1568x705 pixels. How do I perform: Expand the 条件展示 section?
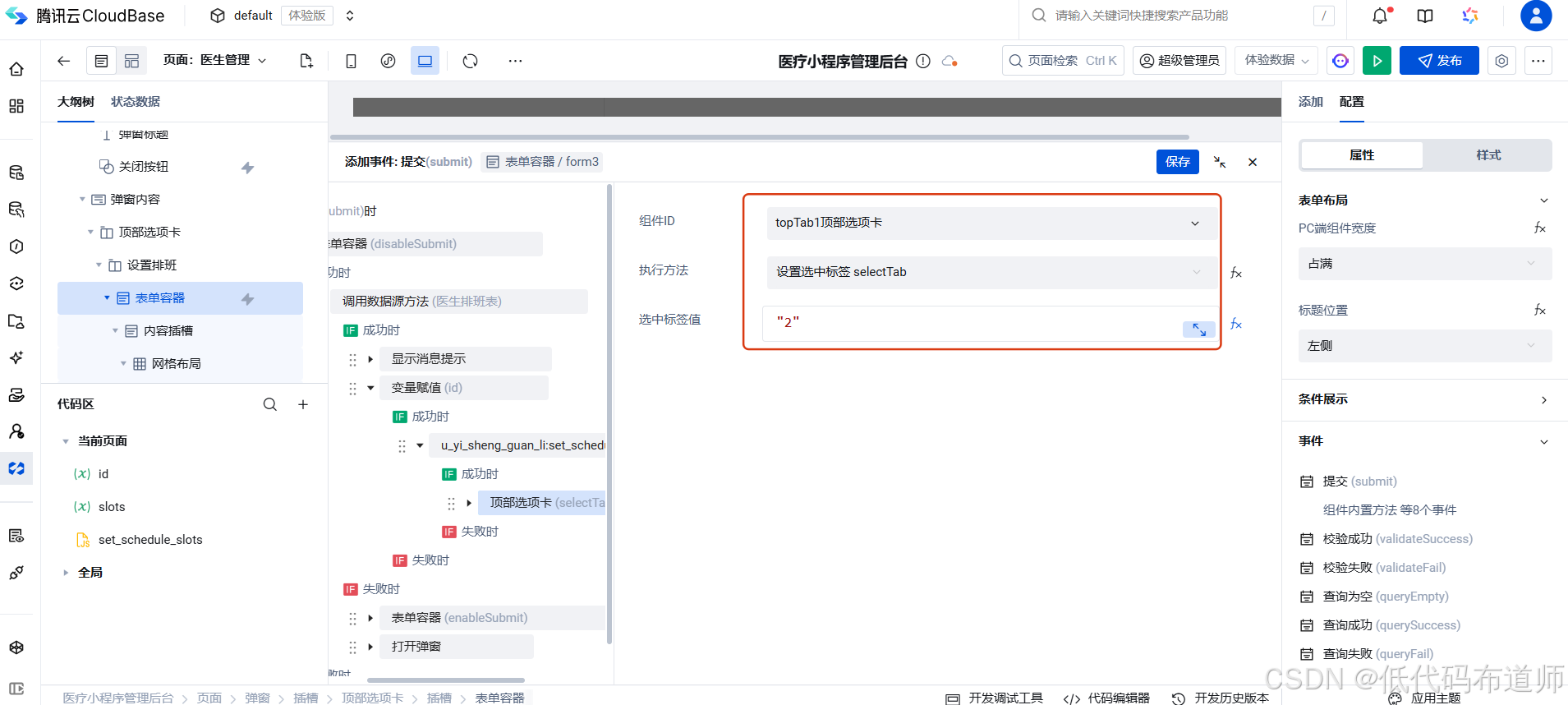click(1543, 400)
